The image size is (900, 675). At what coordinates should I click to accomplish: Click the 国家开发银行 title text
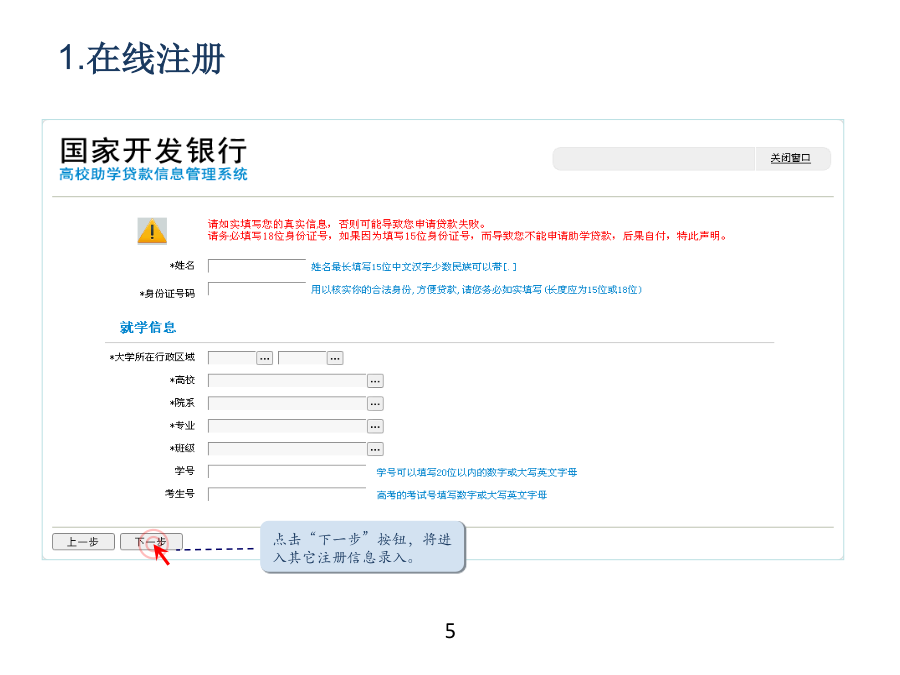tap(153, 150)
